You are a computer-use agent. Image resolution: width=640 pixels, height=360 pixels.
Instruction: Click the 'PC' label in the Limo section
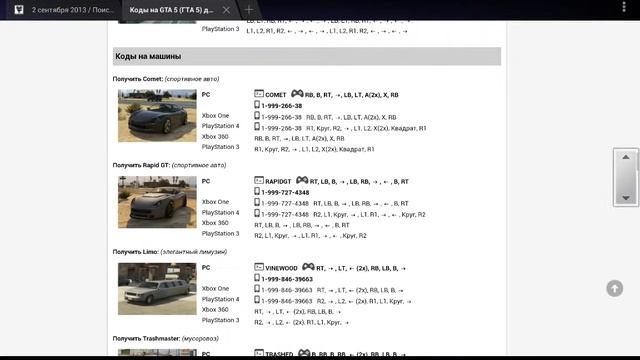click(x=206, y=268)
